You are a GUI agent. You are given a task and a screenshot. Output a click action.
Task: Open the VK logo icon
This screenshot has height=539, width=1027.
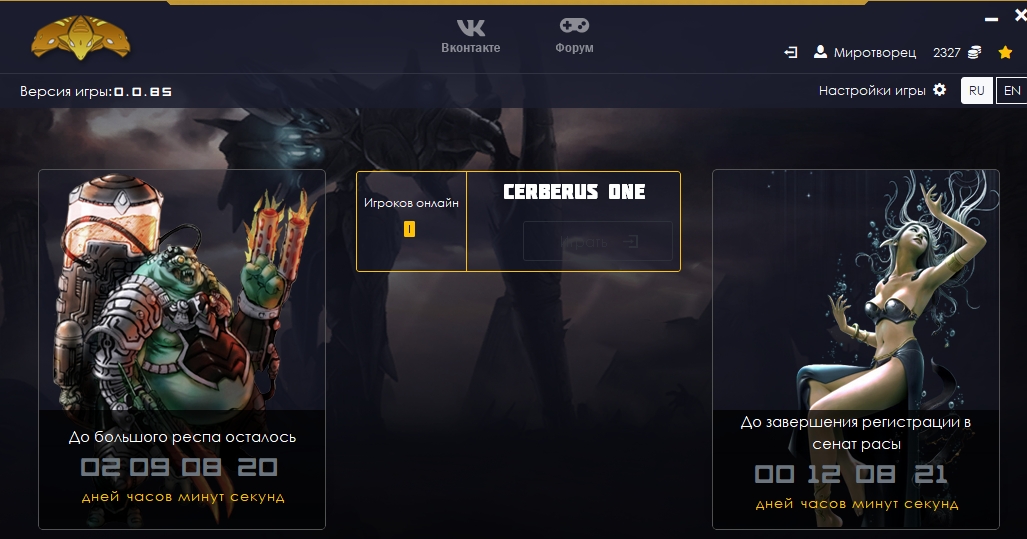(x=471, y=28)
